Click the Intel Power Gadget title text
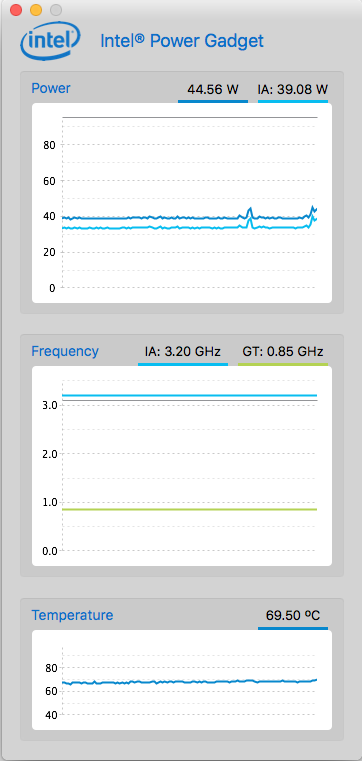The height and width of the screenshot is (761, 362). click(181, 41)
